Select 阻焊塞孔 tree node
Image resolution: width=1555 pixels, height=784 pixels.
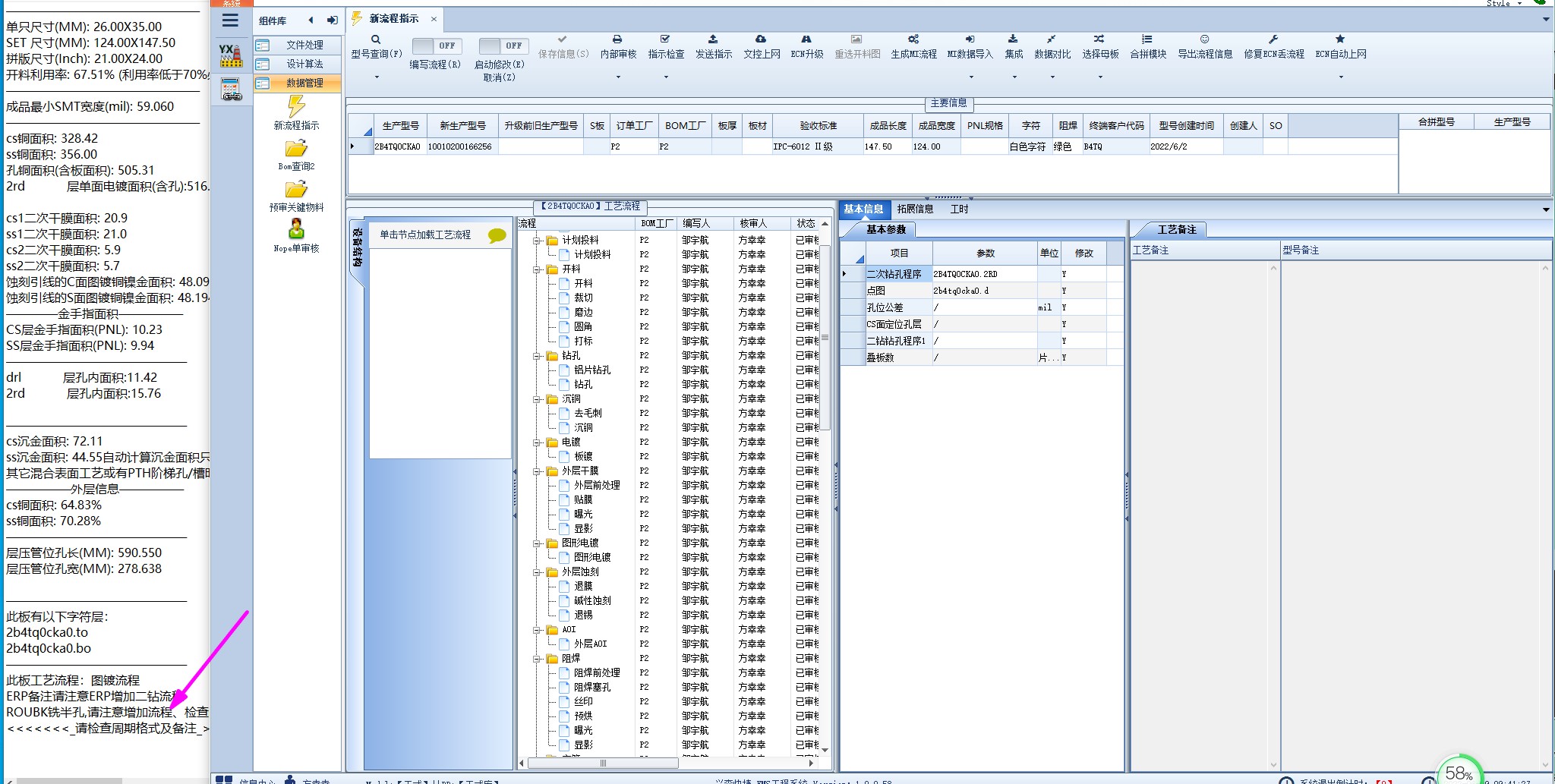point(592,688)
